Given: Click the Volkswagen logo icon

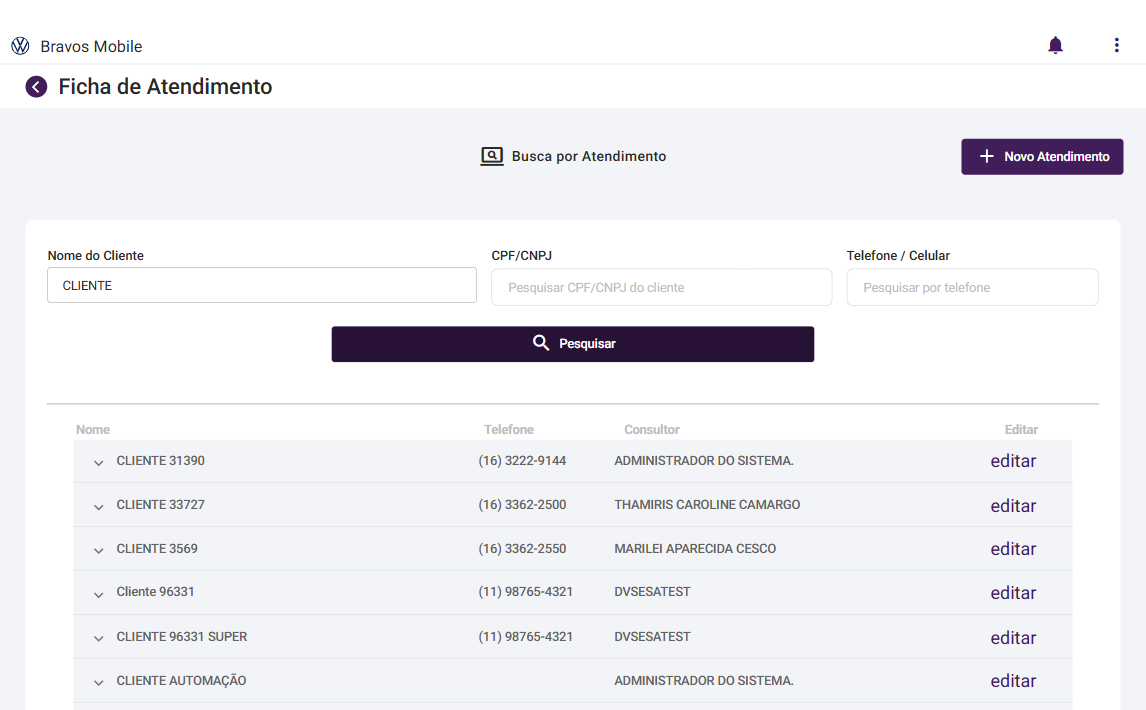Looking at the screenshot, I should point(20,46).
